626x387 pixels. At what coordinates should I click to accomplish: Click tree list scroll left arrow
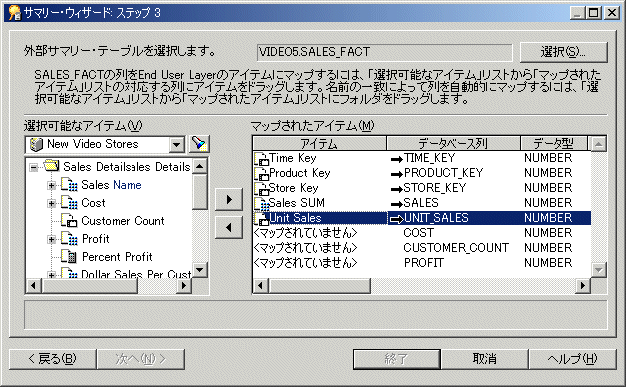pyautogui.click(x=34, y=286)
